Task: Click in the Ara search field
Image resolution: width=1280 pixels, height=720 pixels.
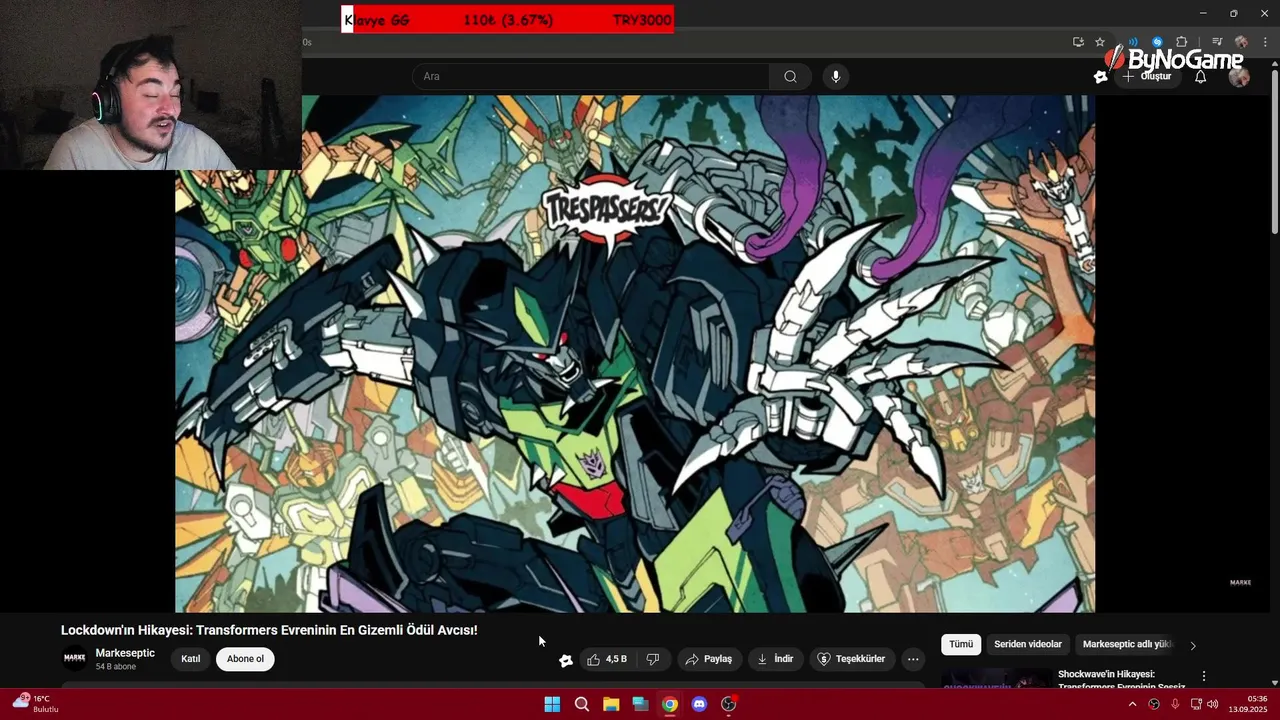Action: pos(591,77)
